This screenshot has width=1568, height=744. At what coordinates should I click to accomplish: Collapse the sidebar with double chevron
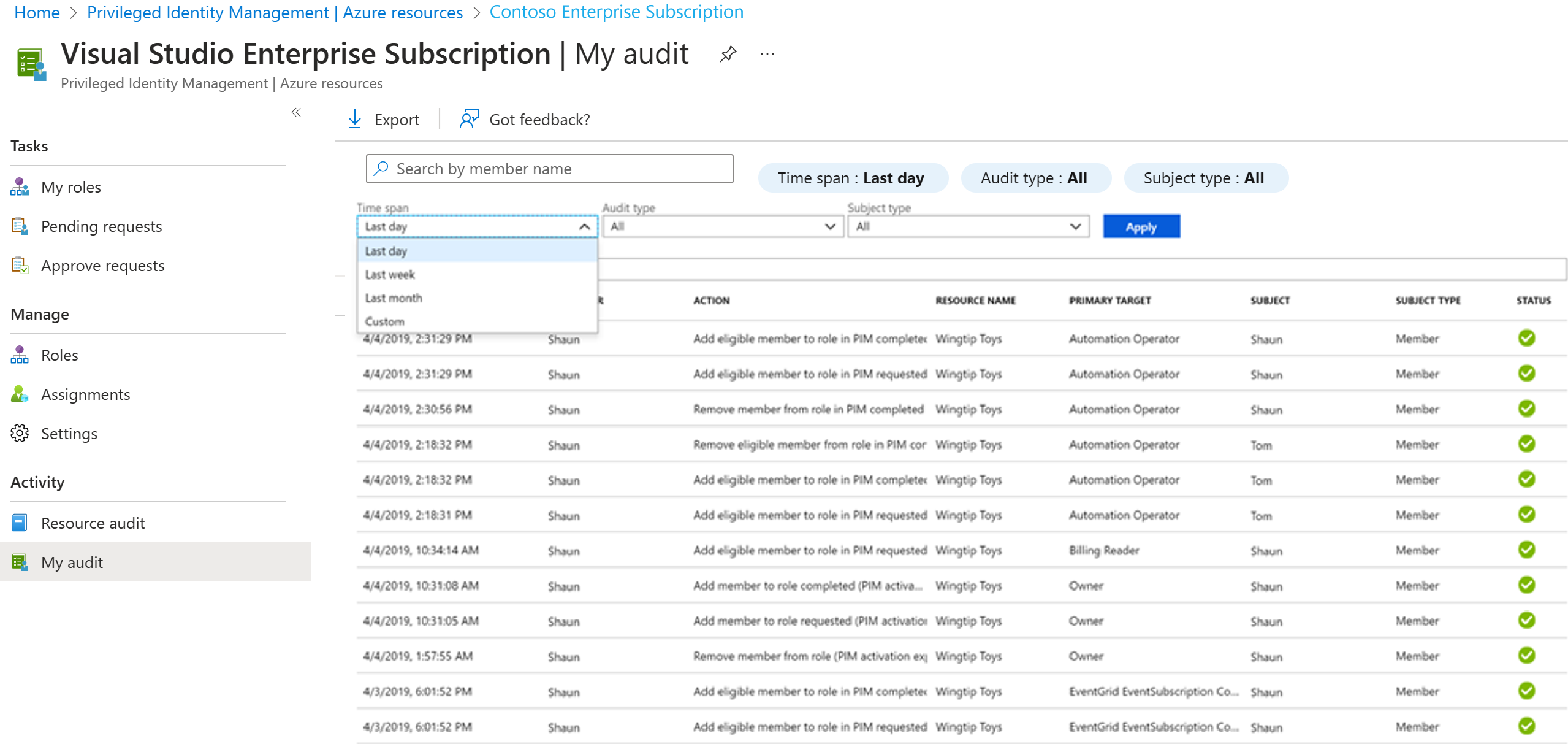pyautogui.click(x=296, y=112)
